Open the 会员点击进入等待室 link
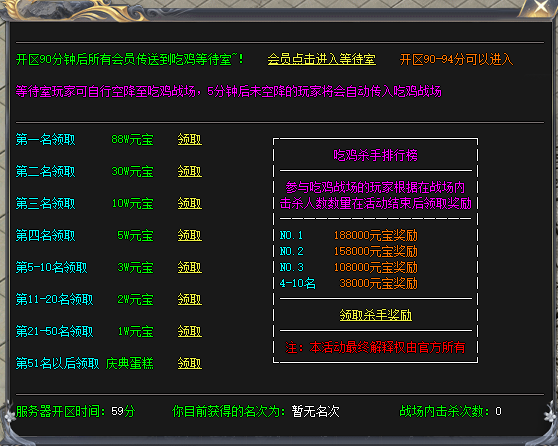Image resolution: width=558 pixels, height=446 pixels. pyautogui.click(x=322, y=59)
